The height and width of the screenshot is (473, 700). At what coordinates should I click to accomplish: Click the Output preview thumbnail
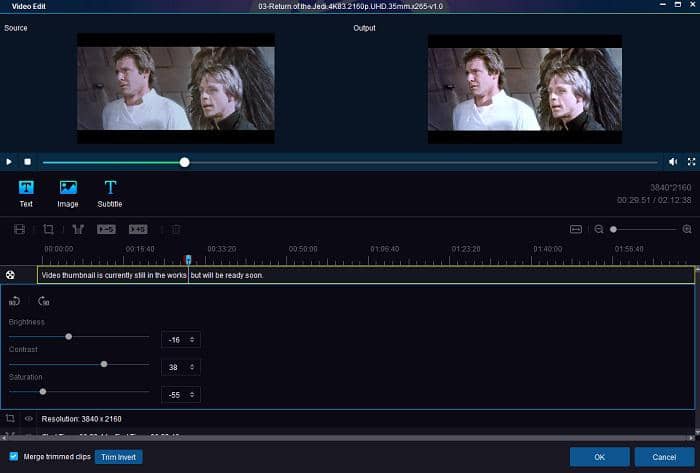click(x=525, y=89)
